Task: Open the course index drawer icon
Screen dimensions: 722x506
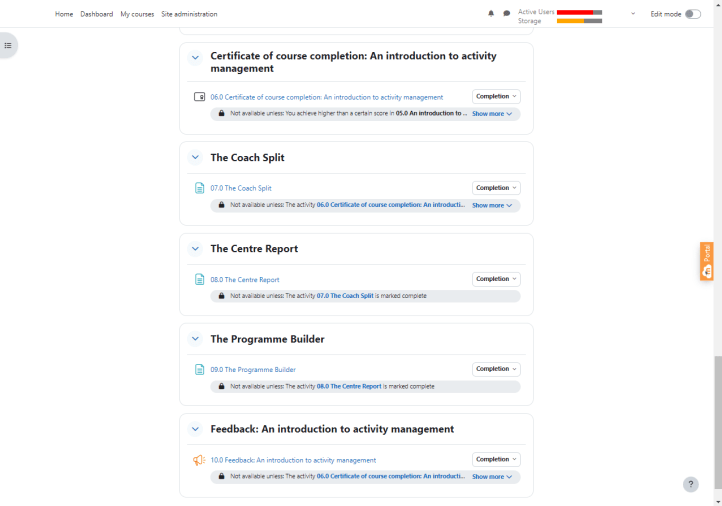Action: pyautogui.click(x=8, y=45)
